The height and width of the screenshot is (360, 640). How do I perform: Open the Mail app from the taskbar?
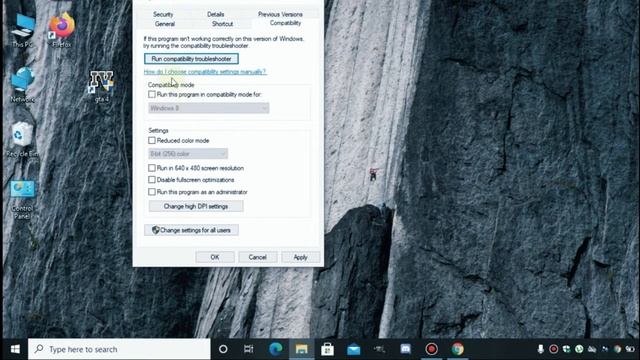point(353,349)
